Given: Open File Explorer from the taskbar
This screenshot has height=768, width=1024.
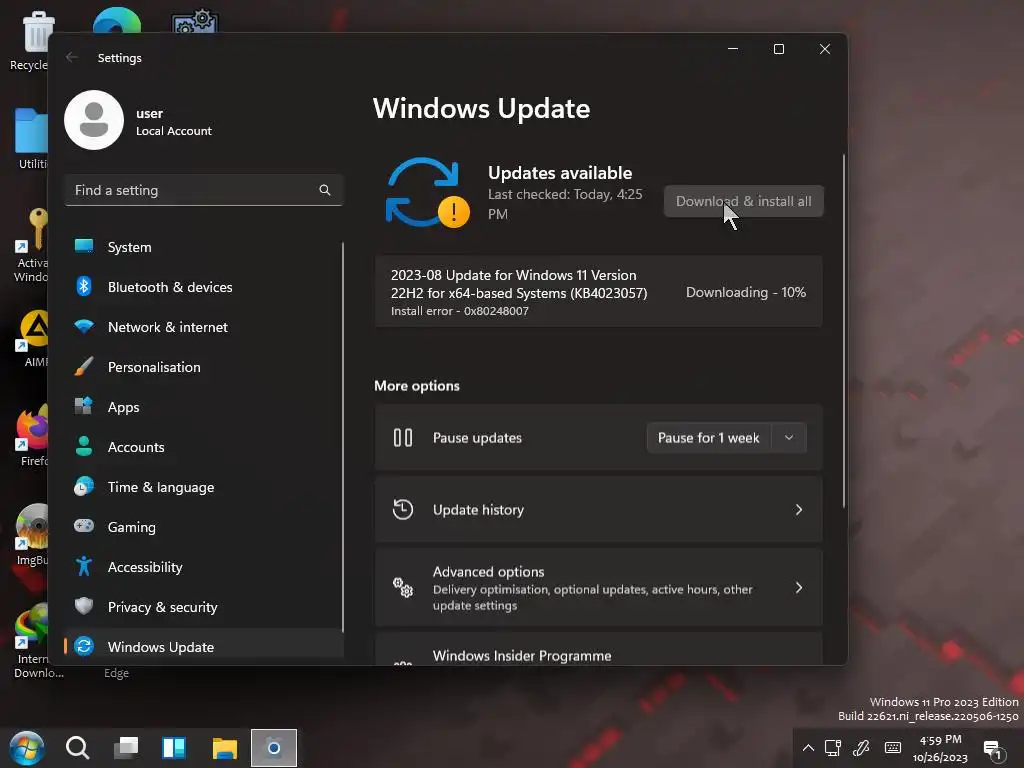Looking at the screenshot, I should tap(225, 747).
